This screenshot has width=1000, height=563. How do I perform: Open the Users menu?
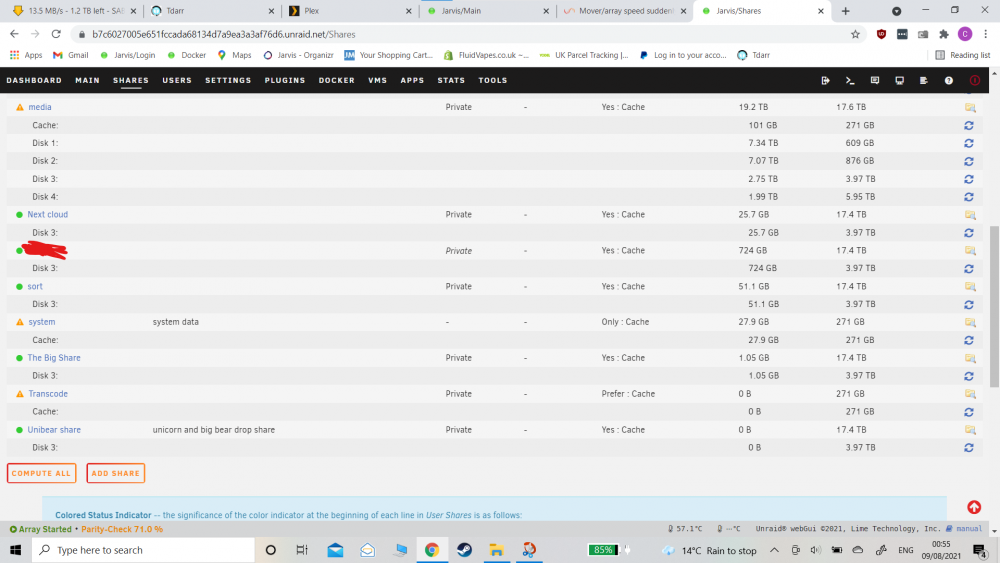177,80
